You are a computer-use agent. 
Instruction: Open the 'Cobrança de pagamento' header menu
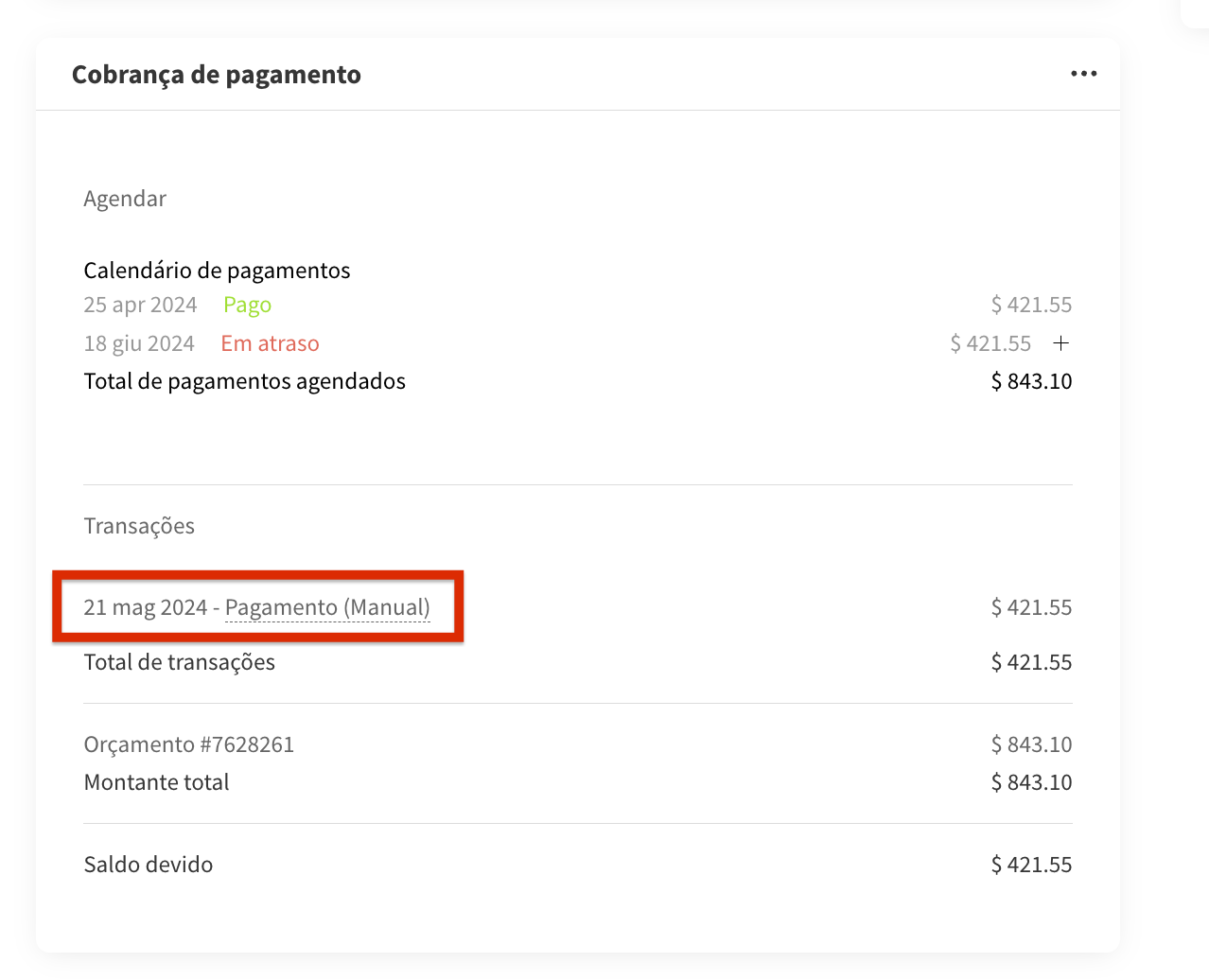click(x=1082, y=73)
